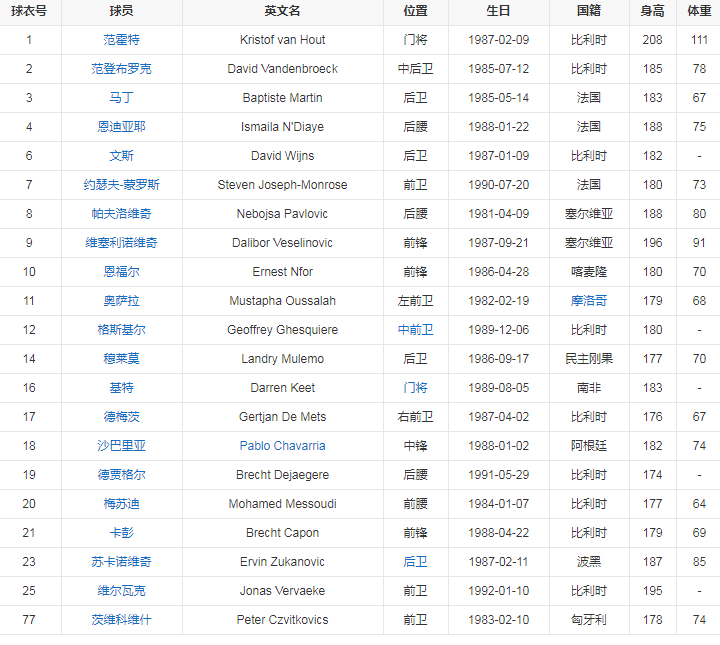Viewport: 720px width, 645px height.
Task: Click the English name Ernest Nfor cell
Action: (x=282, y=272)
